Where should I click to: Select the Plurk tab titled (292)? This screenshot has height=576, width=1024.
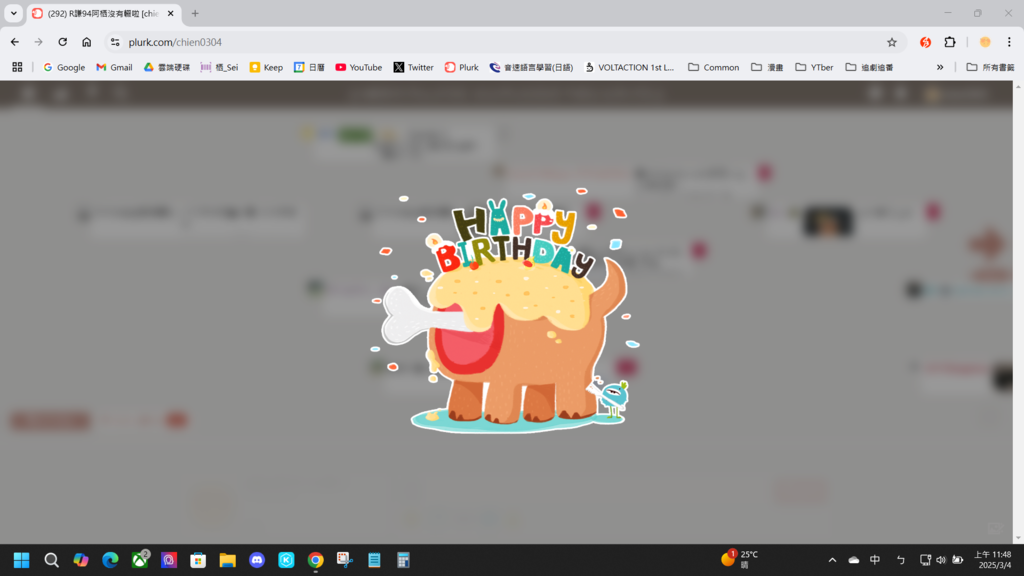pyautogui.click(x=104, y=13)
